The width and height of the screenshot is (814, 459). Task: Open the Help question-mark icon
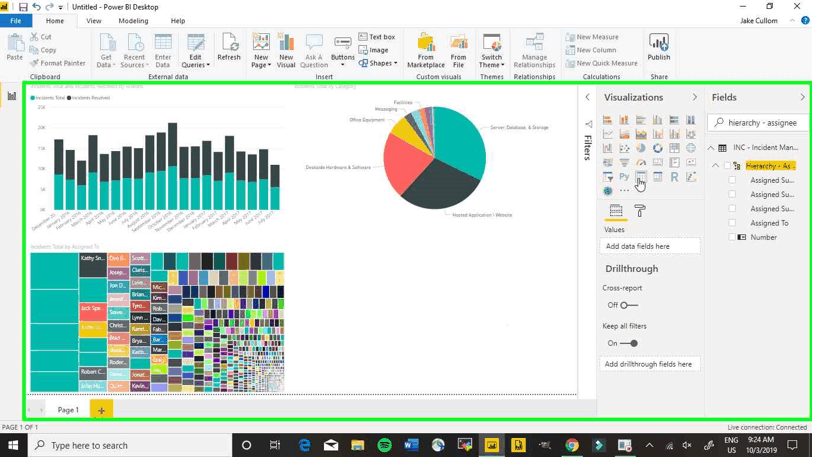click(x=805, y=21)
